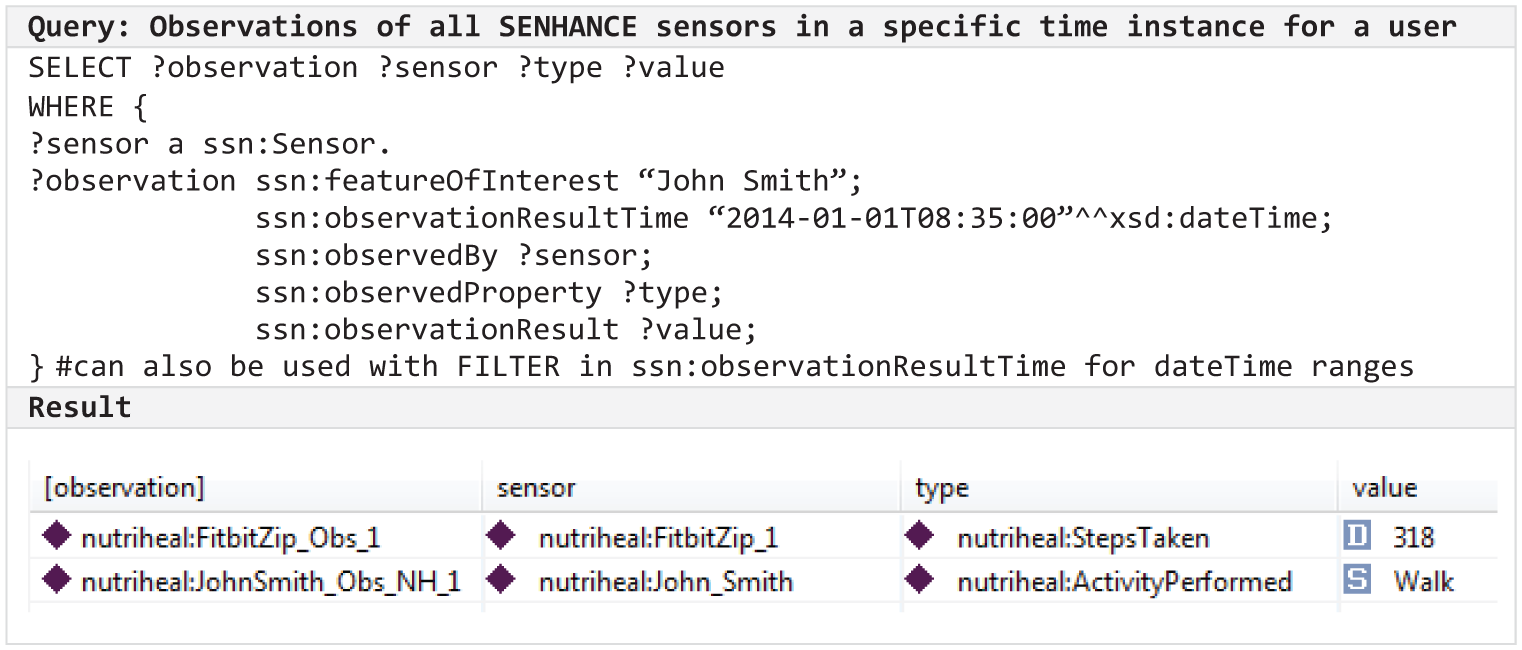Sort results by the [observation] column header
Screen dimensions: 1522x650
coord(256,487)
